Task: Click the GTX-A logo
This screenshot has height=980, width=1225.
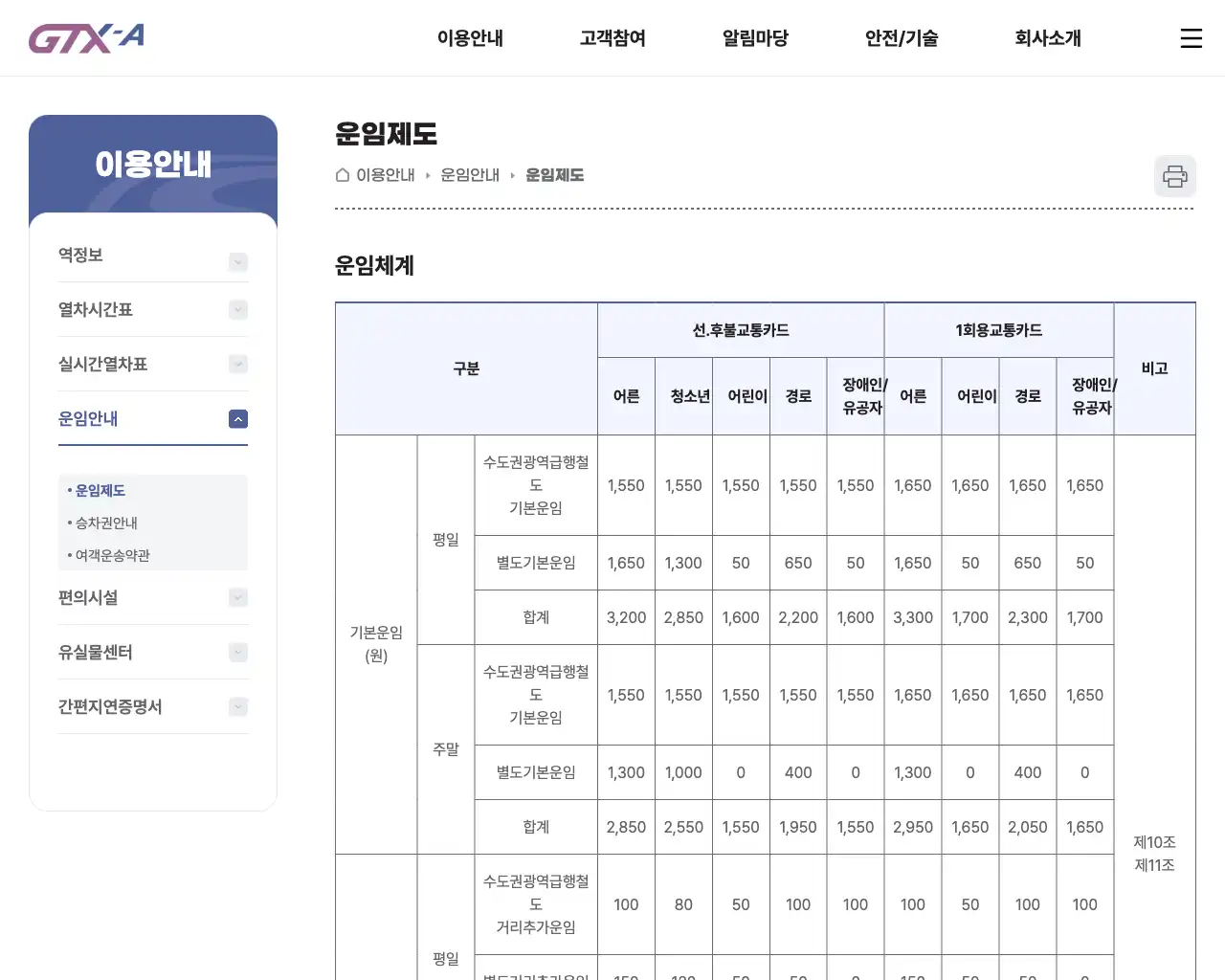Action: (85, 37)
